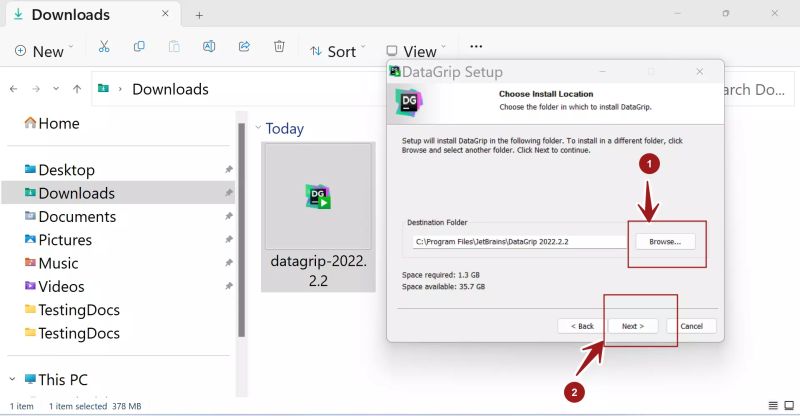Open the New dropdown menu
This screenshot has width=800, height=416.
(44, 51)
